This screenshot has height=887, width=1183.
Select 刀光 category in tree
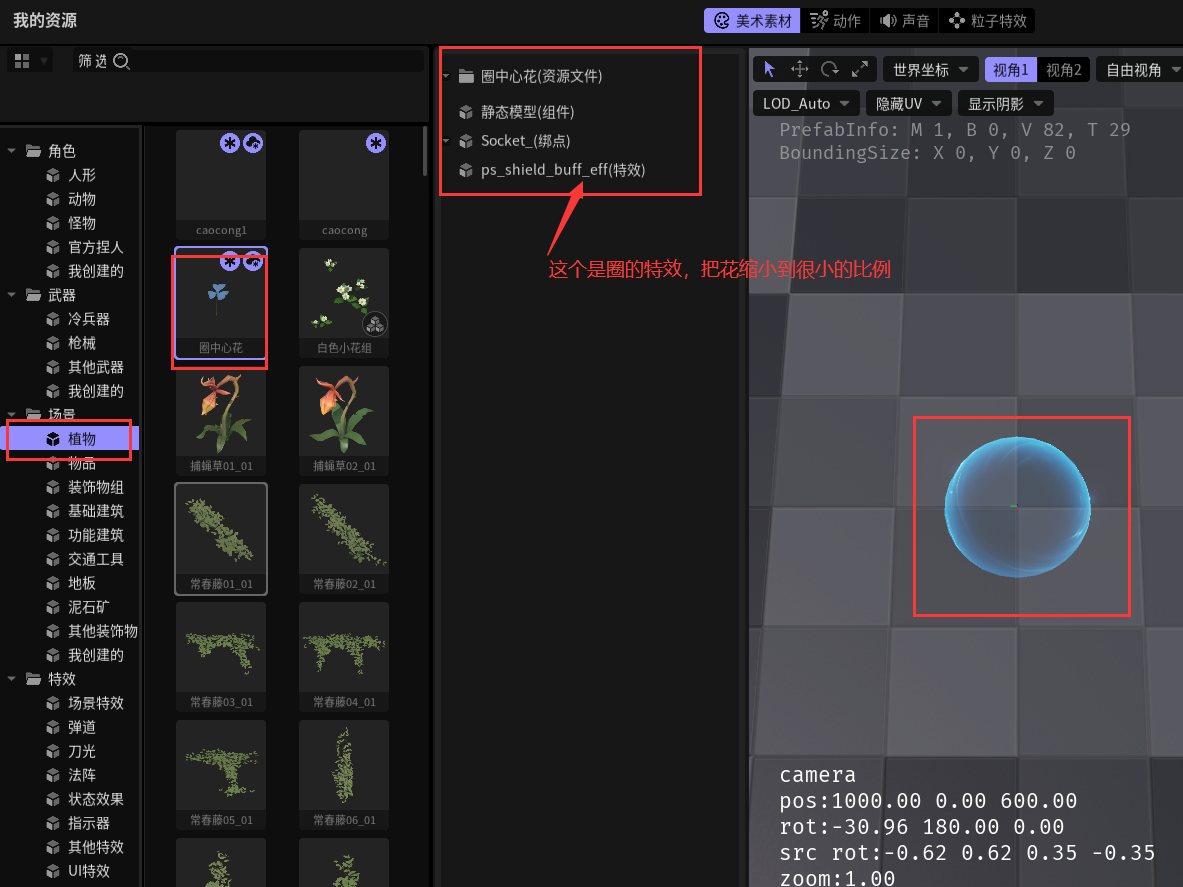coord(81,751)
